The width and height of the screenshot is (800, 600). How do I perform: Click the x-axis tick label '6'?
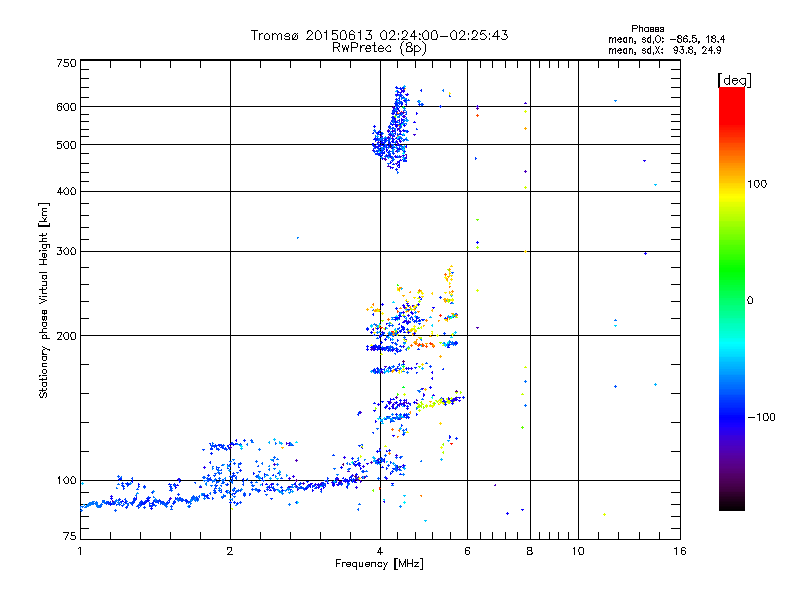pyautogui.click(x=467, y=551)
